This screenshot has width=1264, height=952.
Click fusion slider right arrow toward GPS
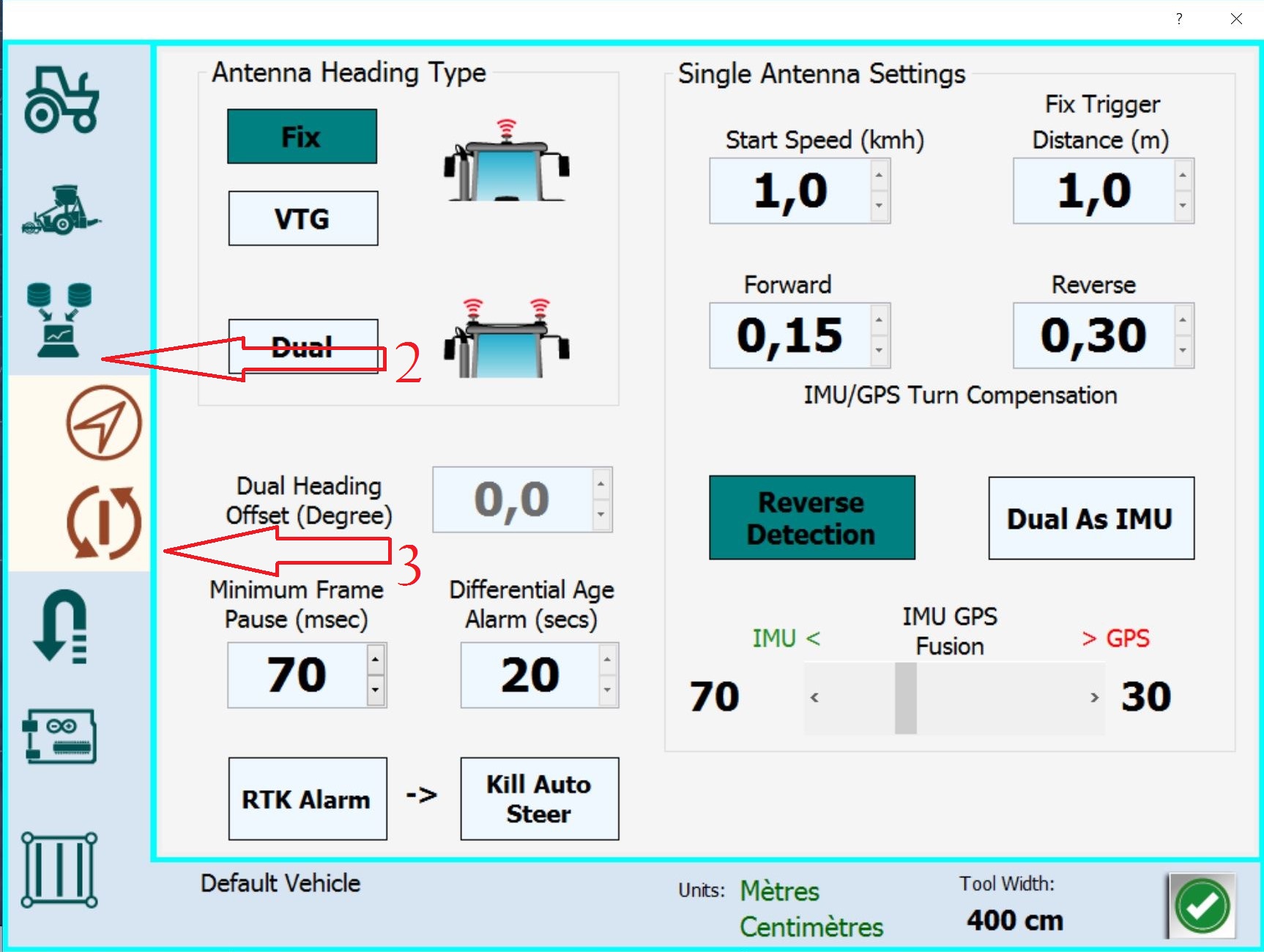coord(1095,698)
